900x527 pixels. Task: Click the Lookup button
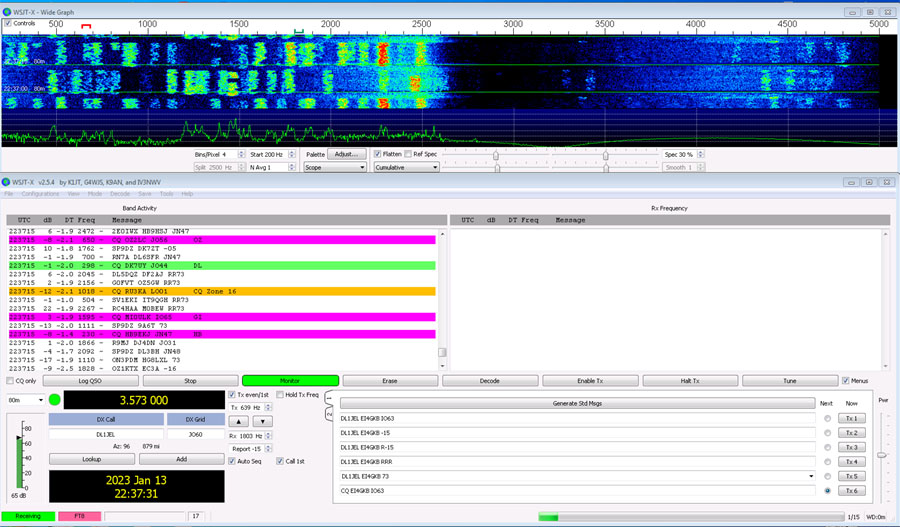click(92, 459)
